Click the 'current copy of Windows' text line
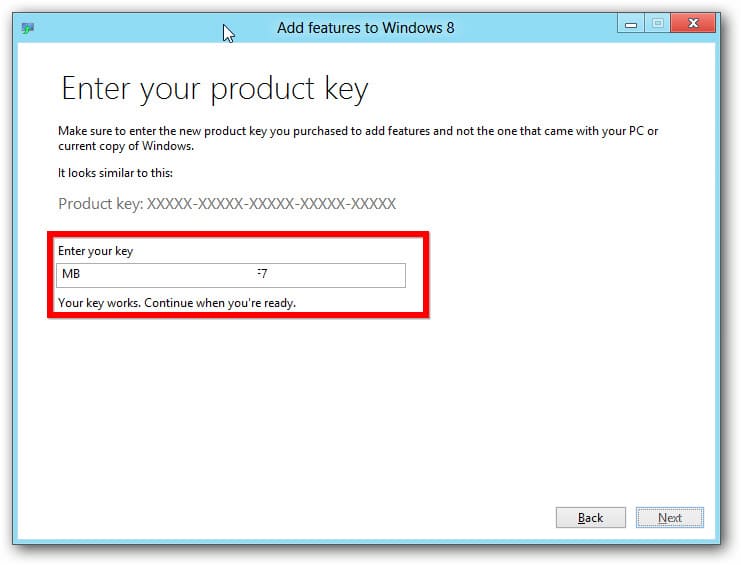The image size is (741, 565). coord(126,147)
